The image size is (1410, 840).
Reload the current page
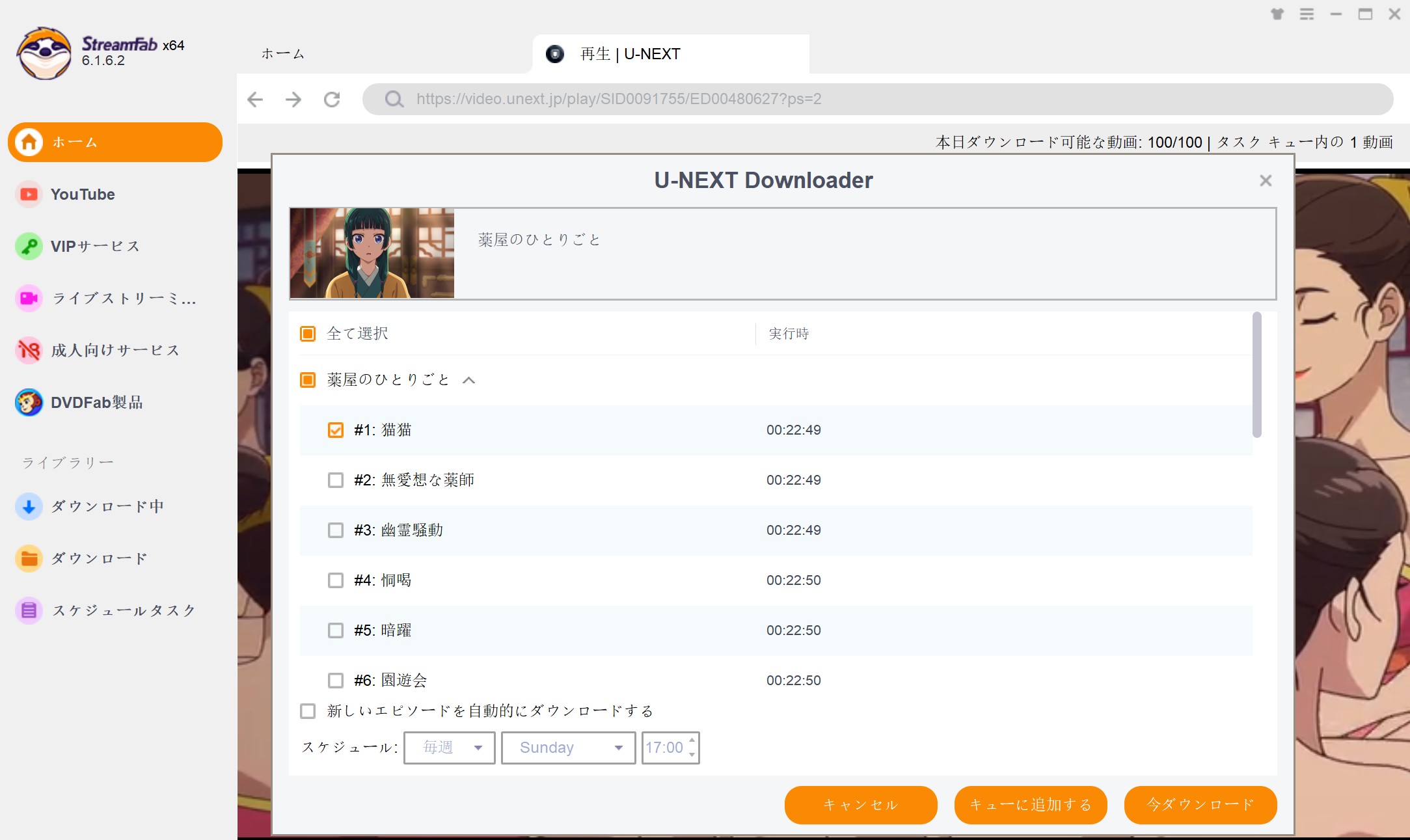(332, 99)
